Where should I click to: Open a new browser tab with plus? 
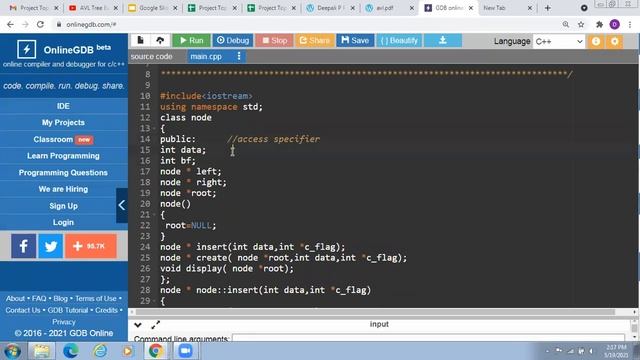click(547, 8)
